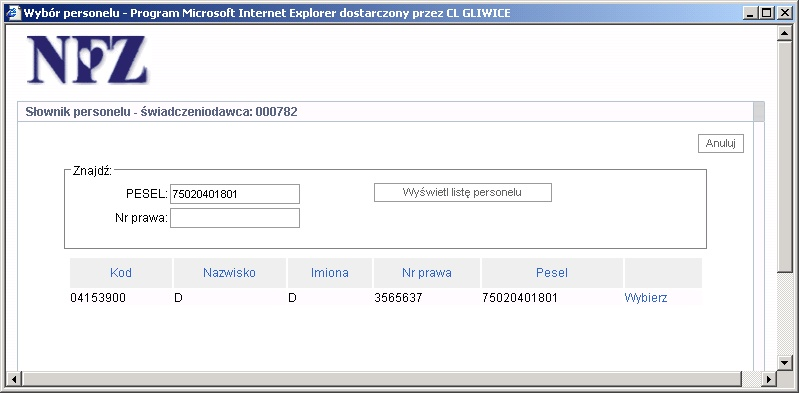Maximize the Wybór personelu window
799x393 pixels.
(x=766, y=13)
